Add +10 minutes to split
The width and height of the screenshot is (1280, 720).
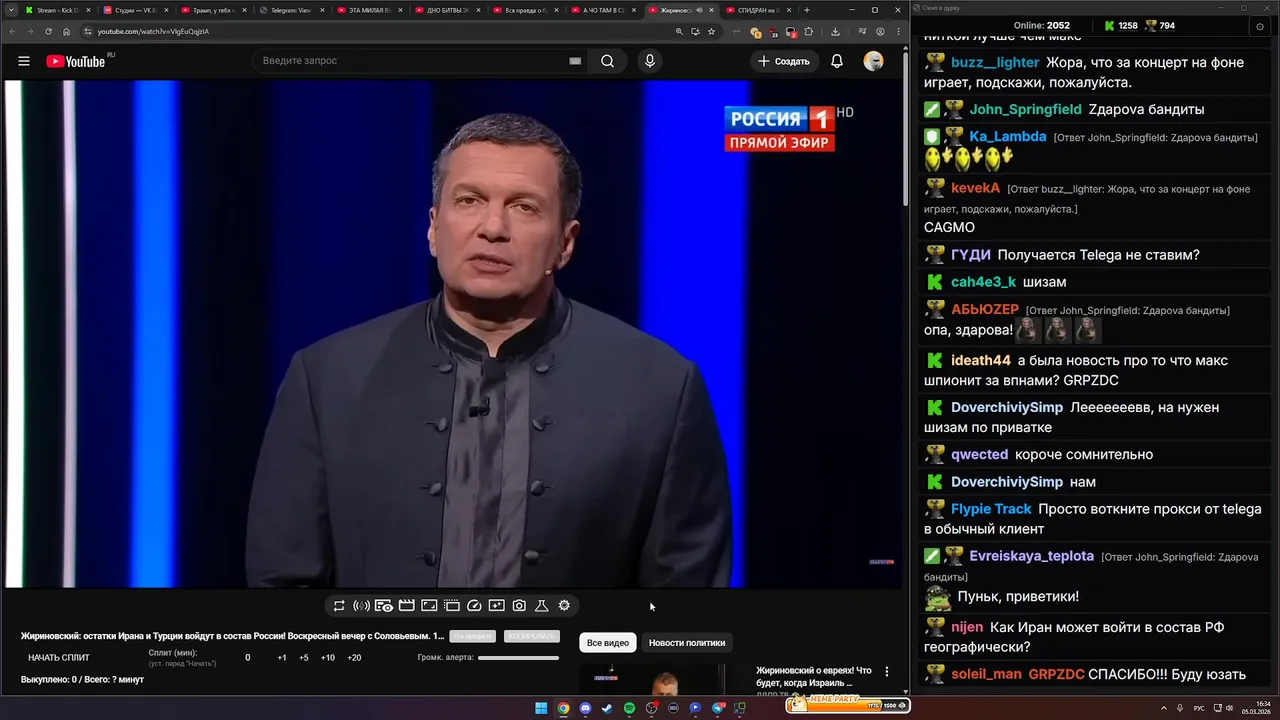point(328,658)
